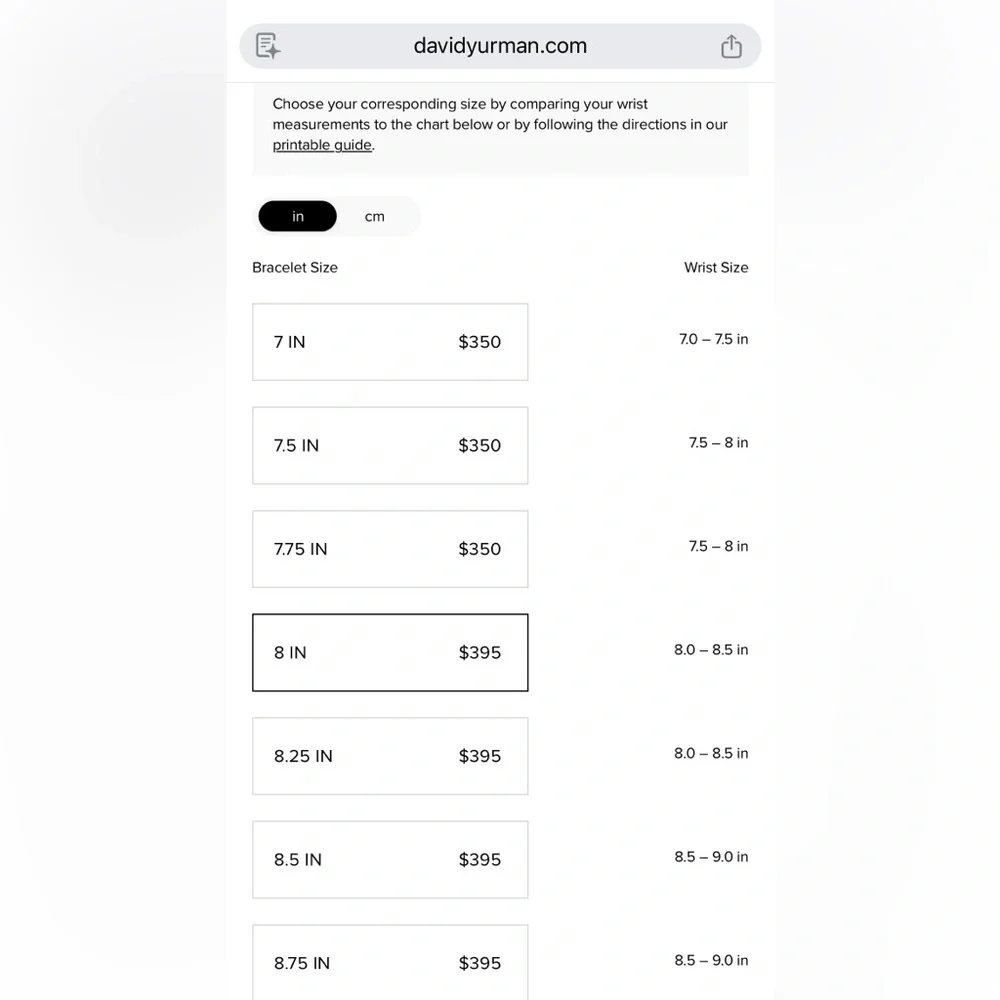Click the 7.0 – 7.5 in wrist size

[714, 339]
